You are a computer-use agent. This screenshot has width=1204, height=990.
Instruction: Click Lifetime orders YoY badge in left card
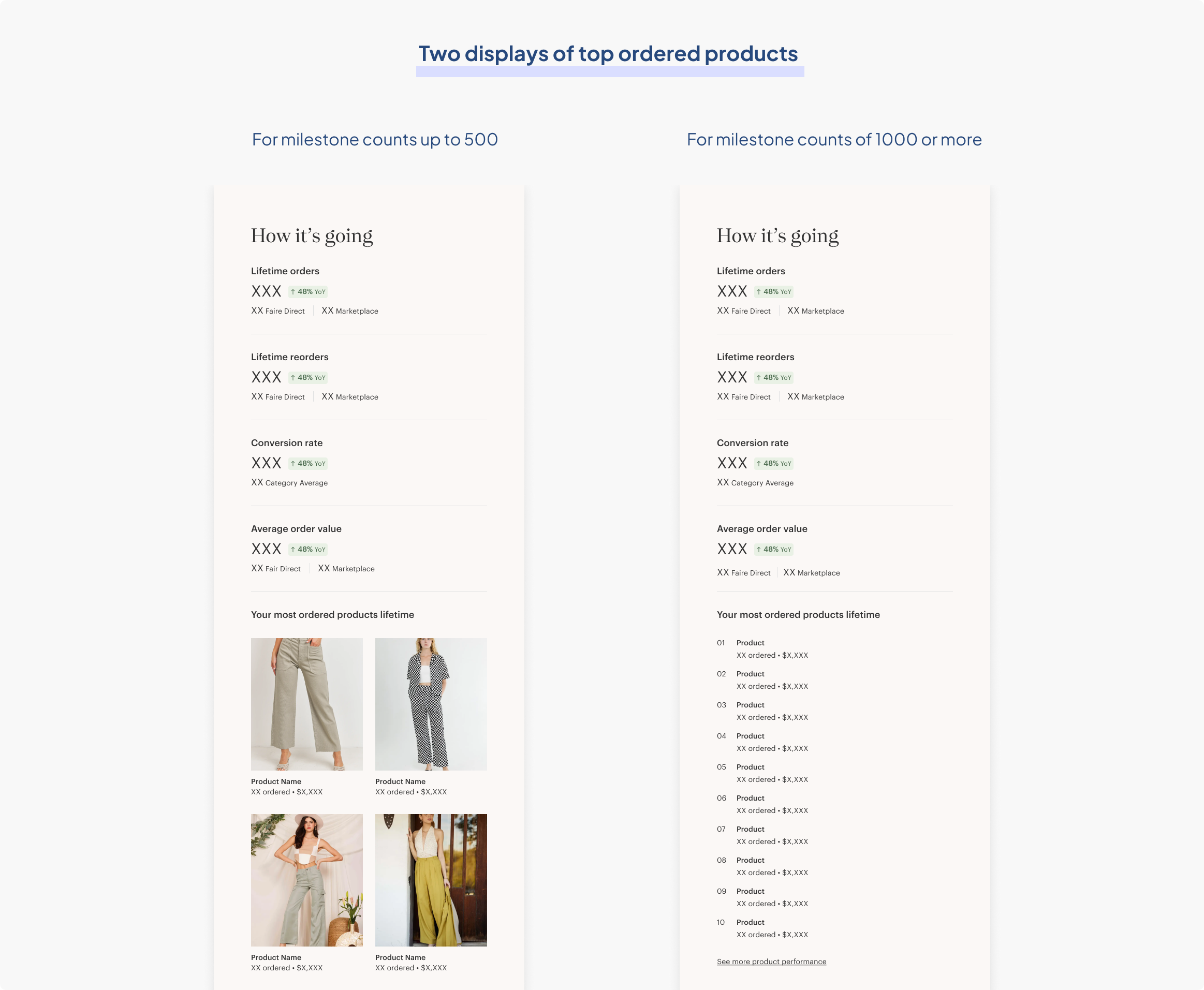point(307,291)
